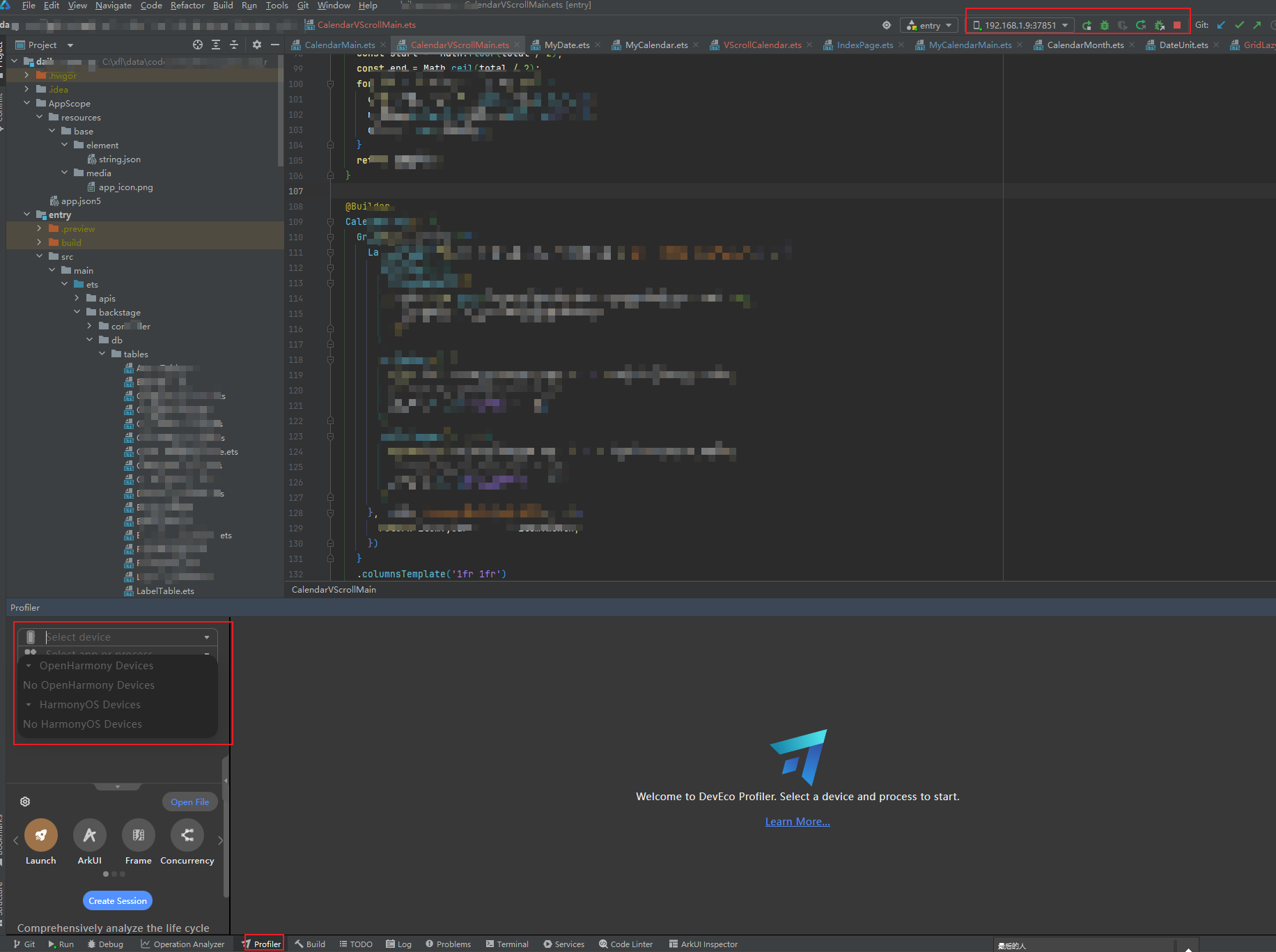Open the Problems tool window
Screen dimensions: 1276x952
(x=449, y=944)
